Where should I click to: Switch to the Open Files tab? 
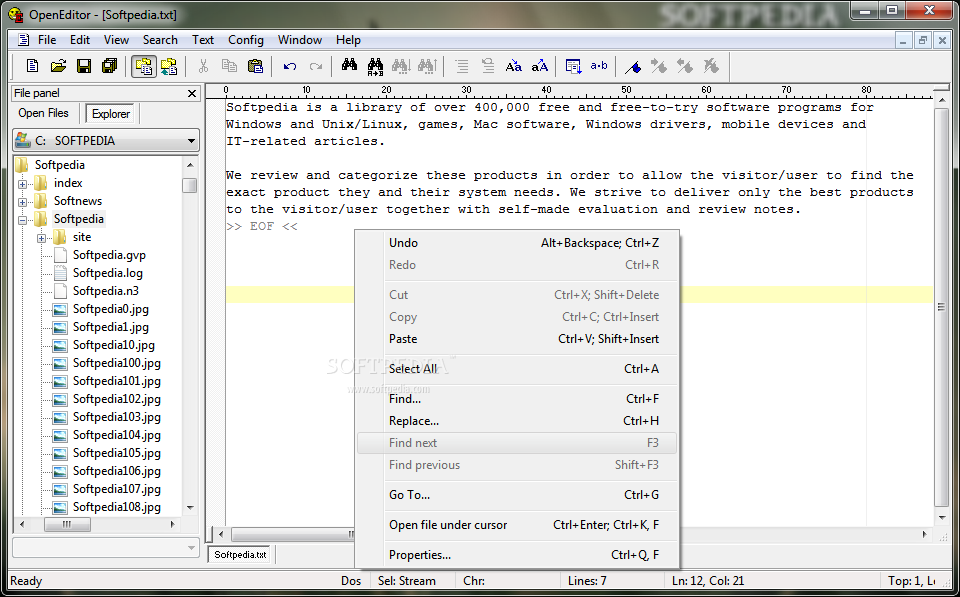coord(43,113)
